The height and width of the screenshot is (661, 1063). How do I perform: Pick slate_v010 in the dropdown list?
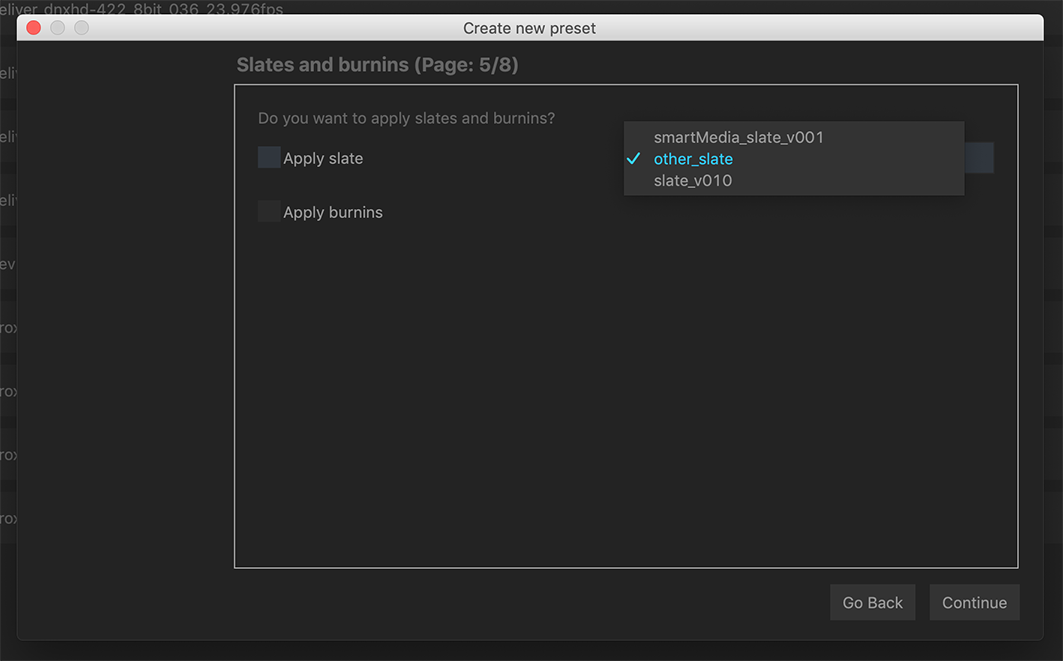pyautogui.click(x=693, y=181)
